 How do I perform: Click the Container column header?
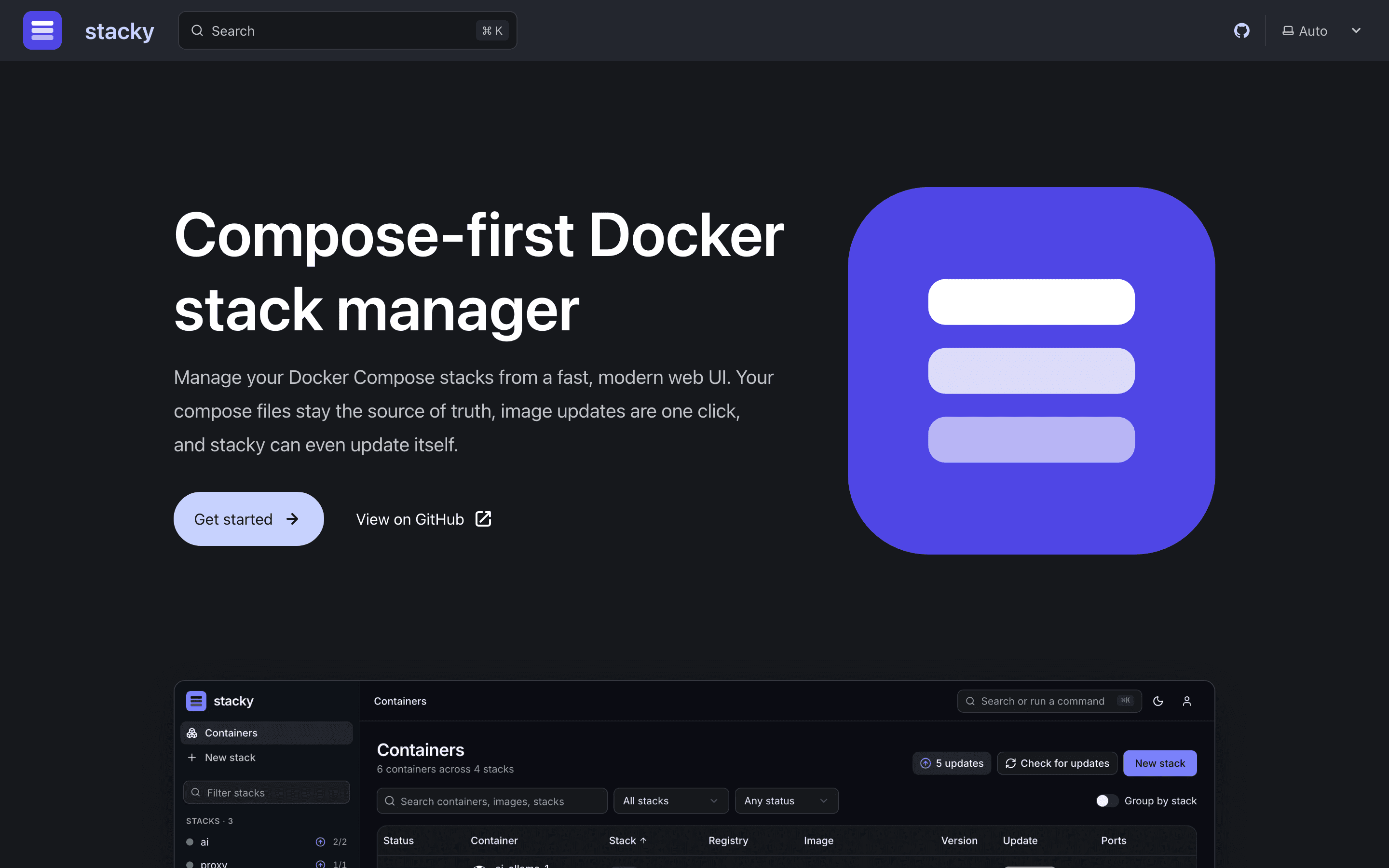[x=493, y=841]
